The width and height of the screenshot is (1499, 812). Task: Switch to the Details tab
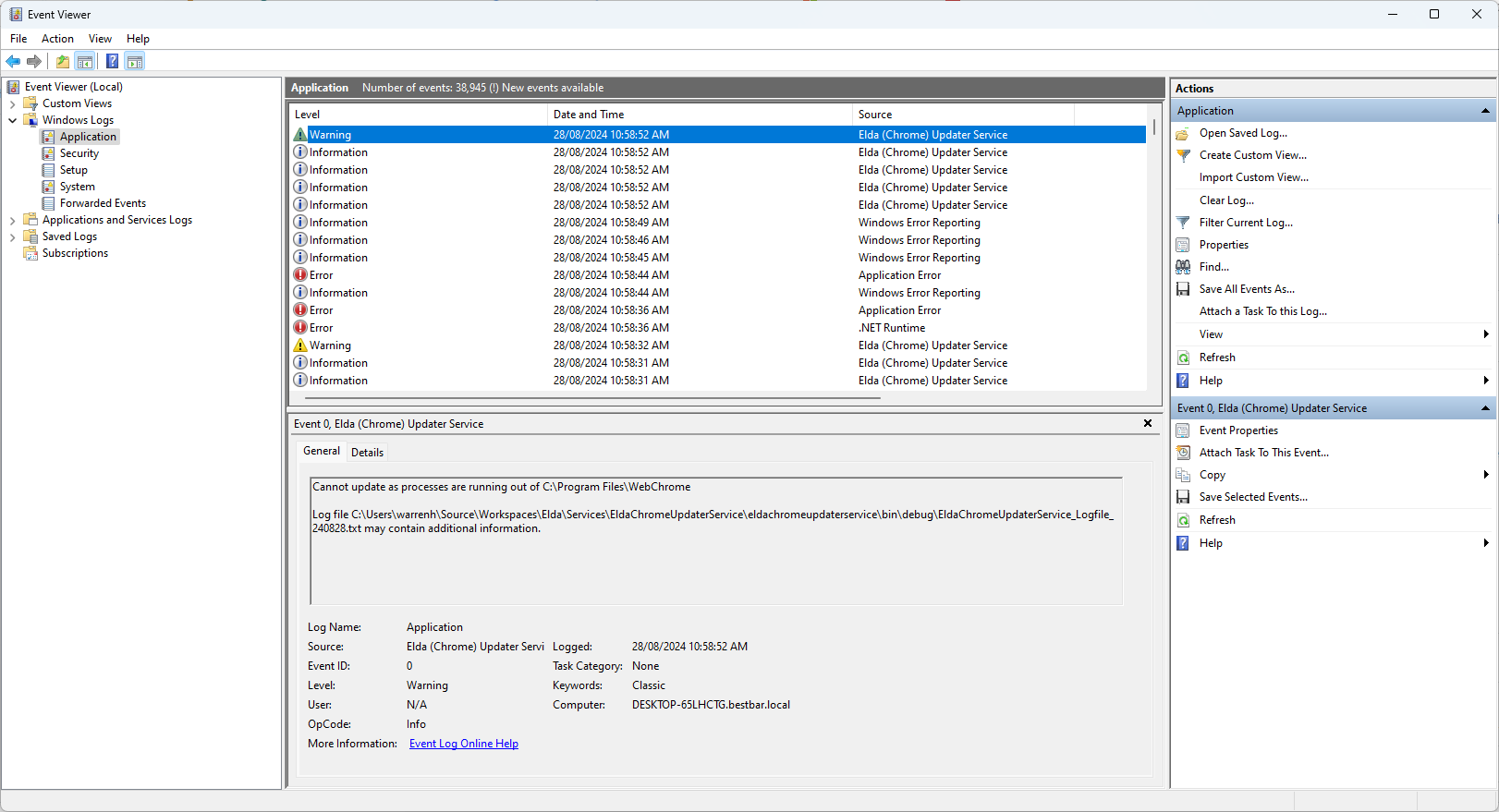click(x=367, y=453)
